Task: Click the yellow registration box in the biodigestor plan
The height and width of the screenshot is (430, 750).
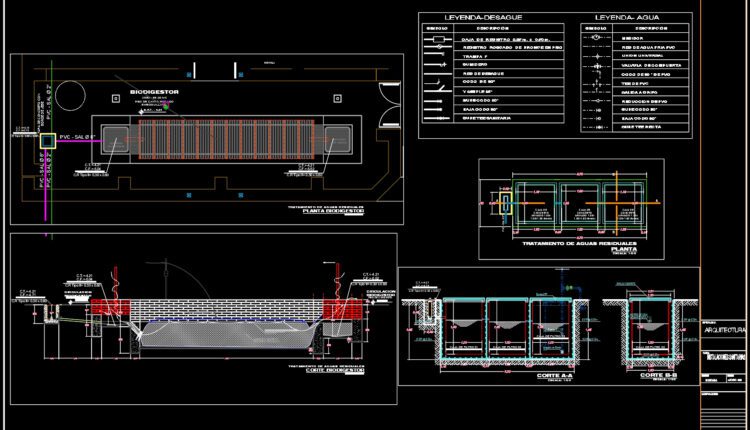Action: click(47, 141)
